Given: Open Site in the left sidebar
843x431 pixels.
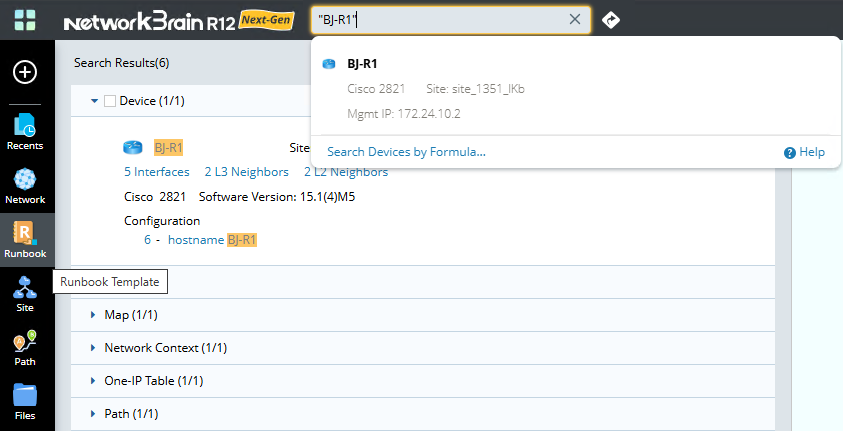Looking at the screenshot, I should pos(25,293).
